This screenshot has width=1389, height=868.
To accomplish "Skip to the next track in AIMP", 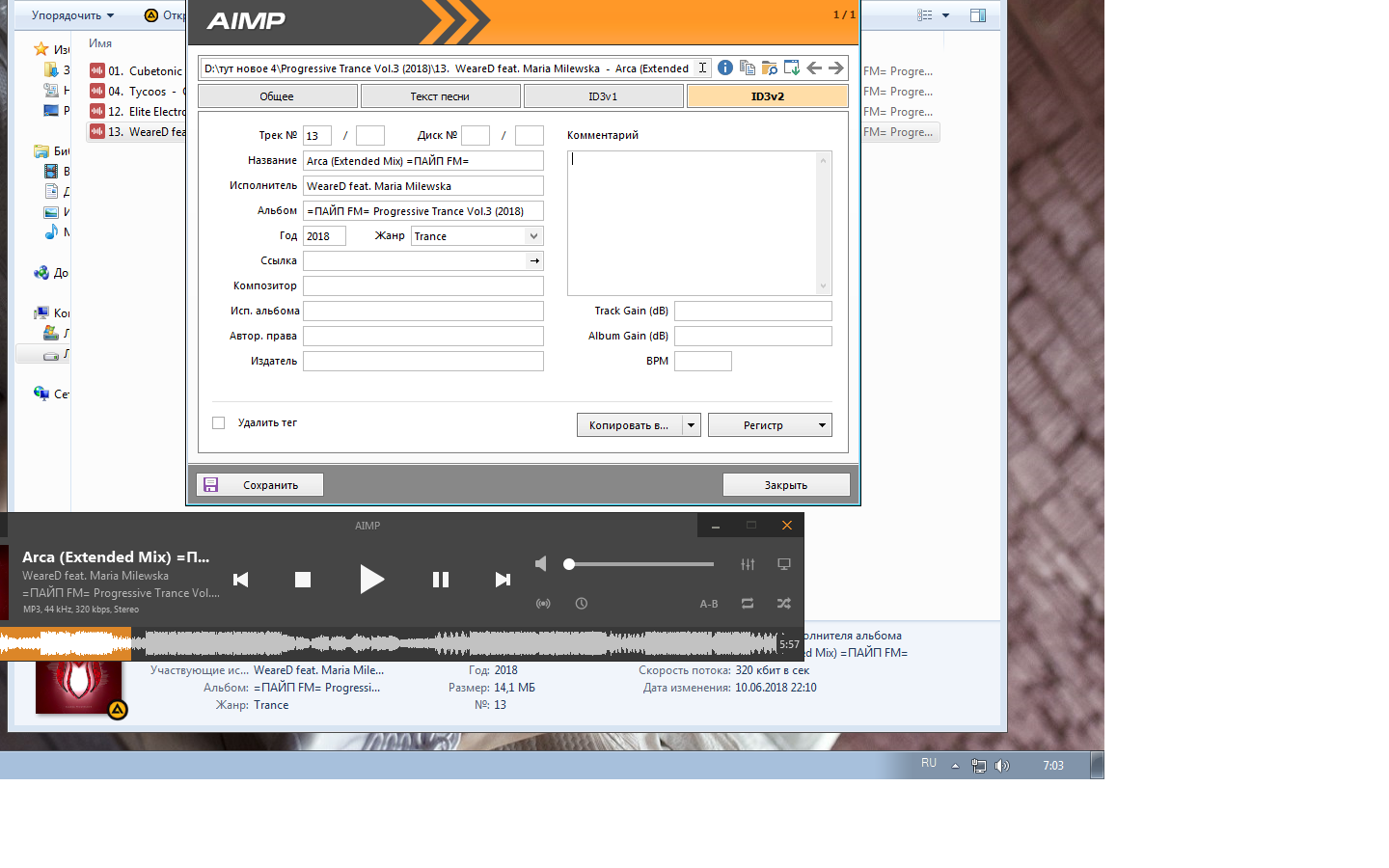I will (x=503, y=580).
